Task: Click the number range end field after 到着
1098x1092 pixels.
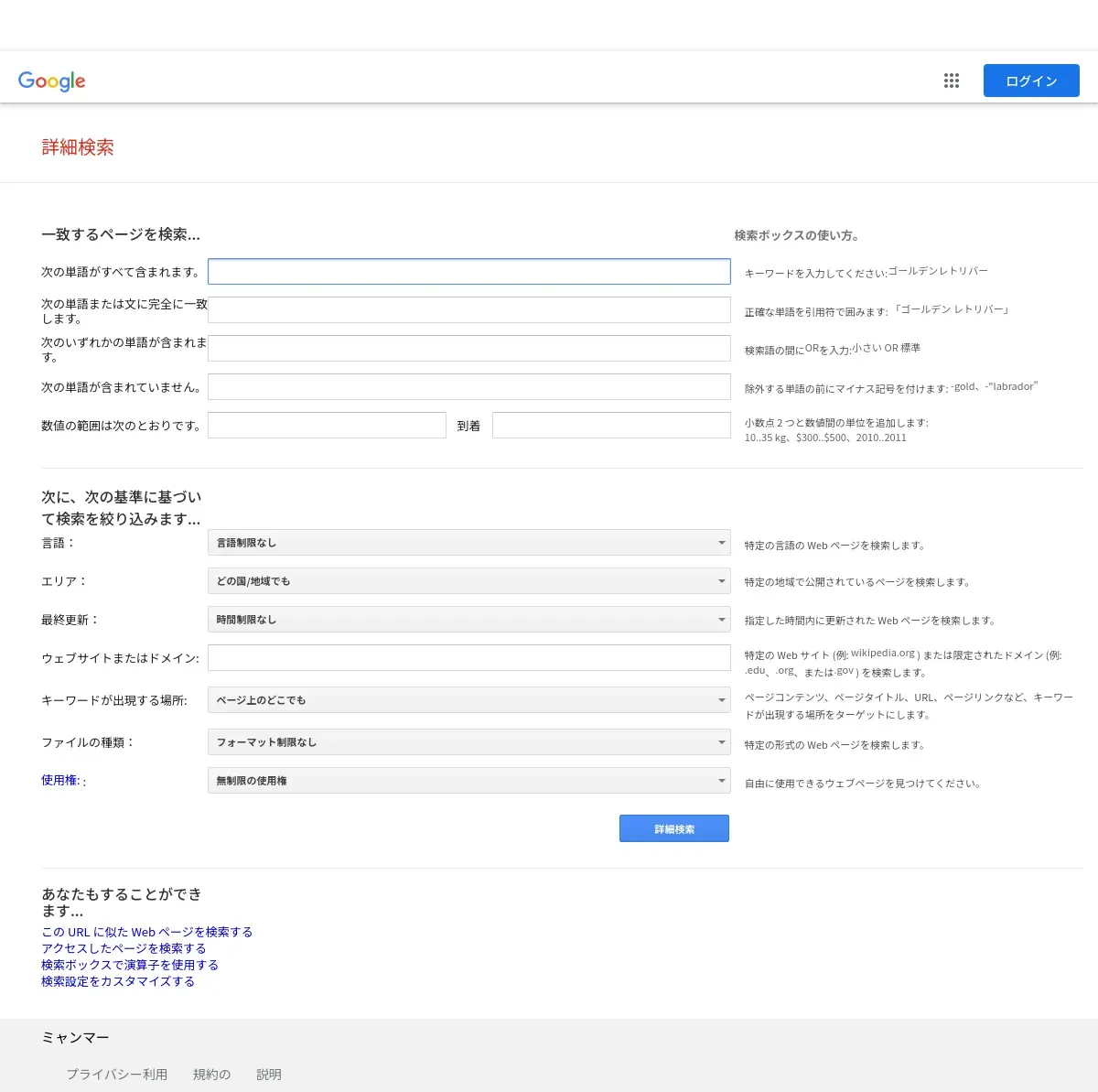Action: pos(611,426)
